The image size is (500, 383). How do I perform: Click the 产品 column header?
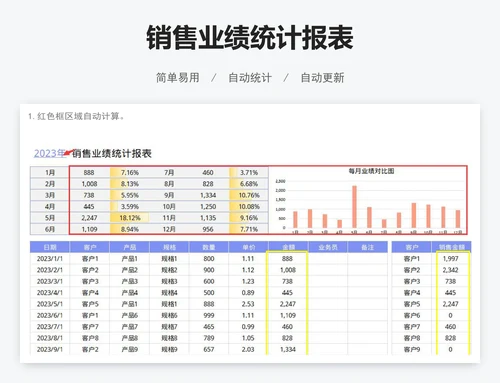click(x=129, y=247)
